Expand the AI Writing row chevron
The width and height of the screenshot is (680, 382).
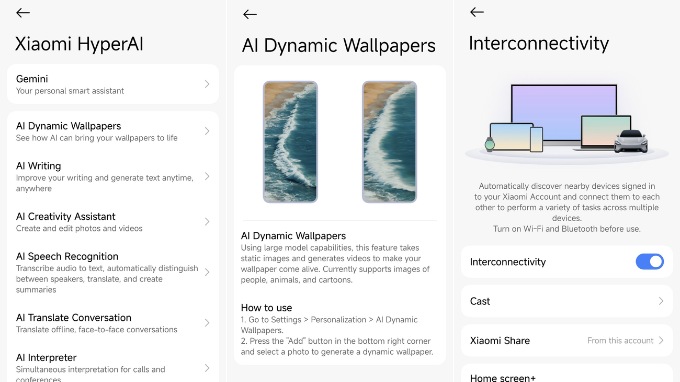click(207, 176)
